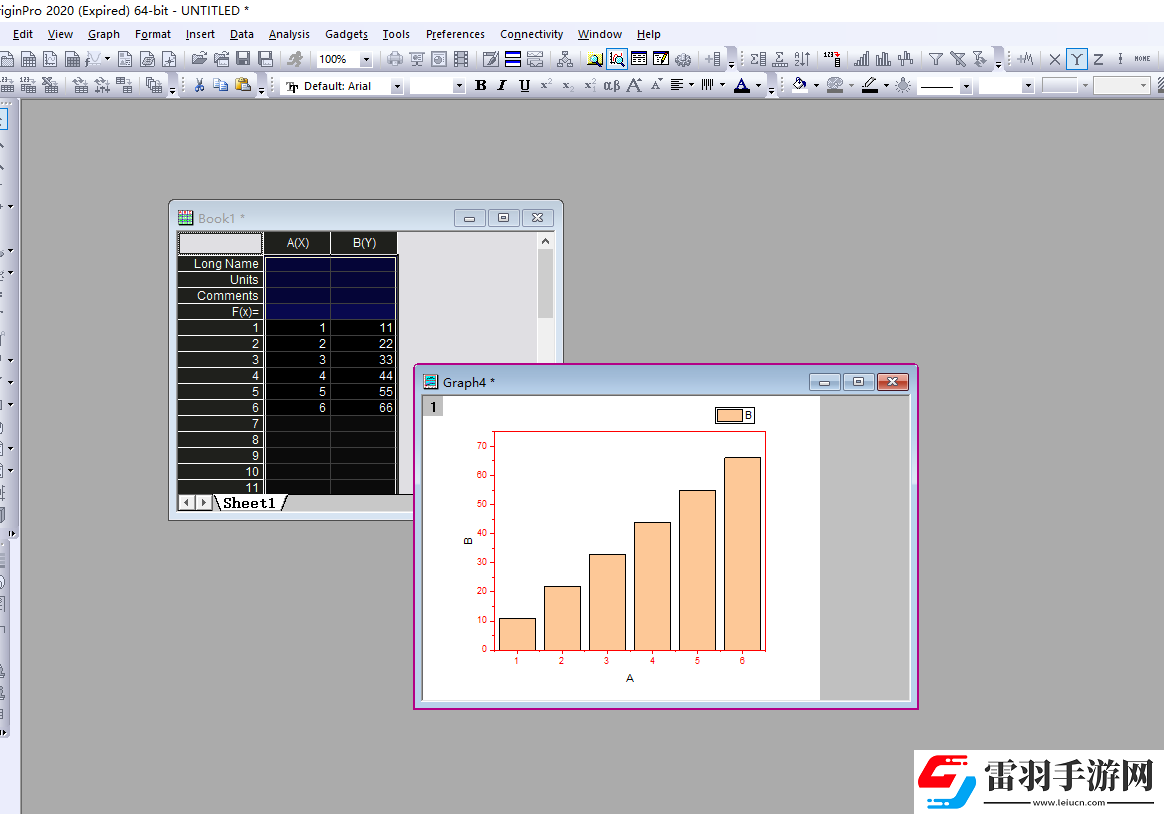
Task: Click the Print icon
Action: tap(395, 60)
